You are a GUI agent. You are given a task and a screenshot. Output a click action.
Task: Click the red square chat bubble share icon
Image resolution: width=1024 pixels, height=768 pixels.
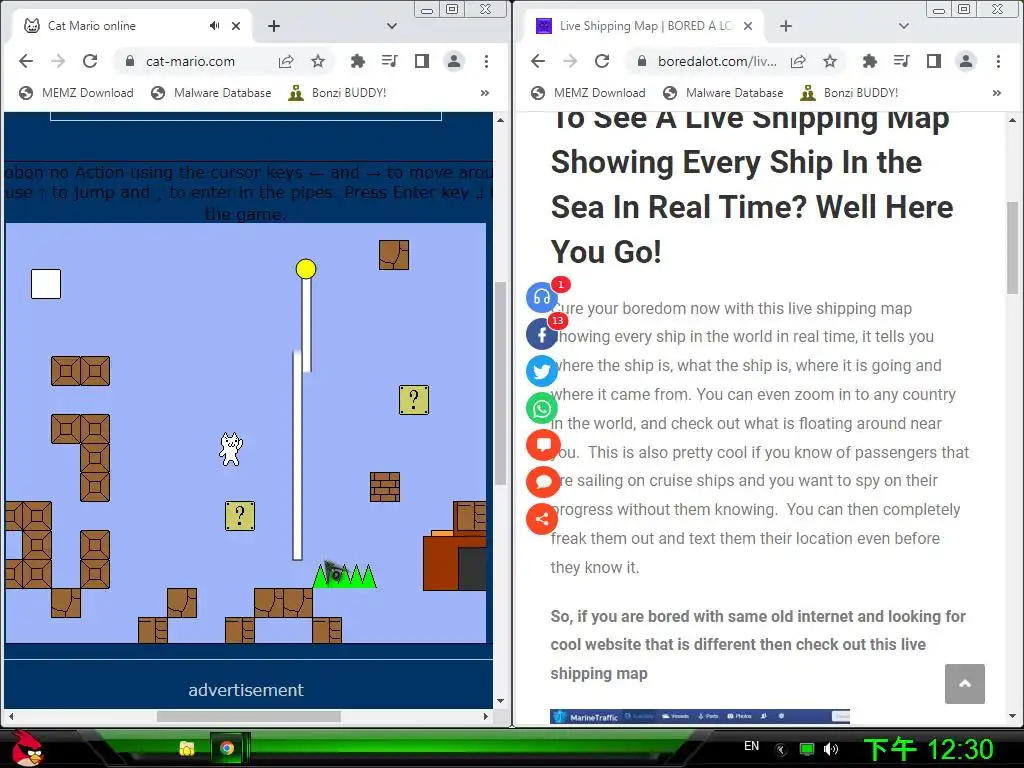542,445
